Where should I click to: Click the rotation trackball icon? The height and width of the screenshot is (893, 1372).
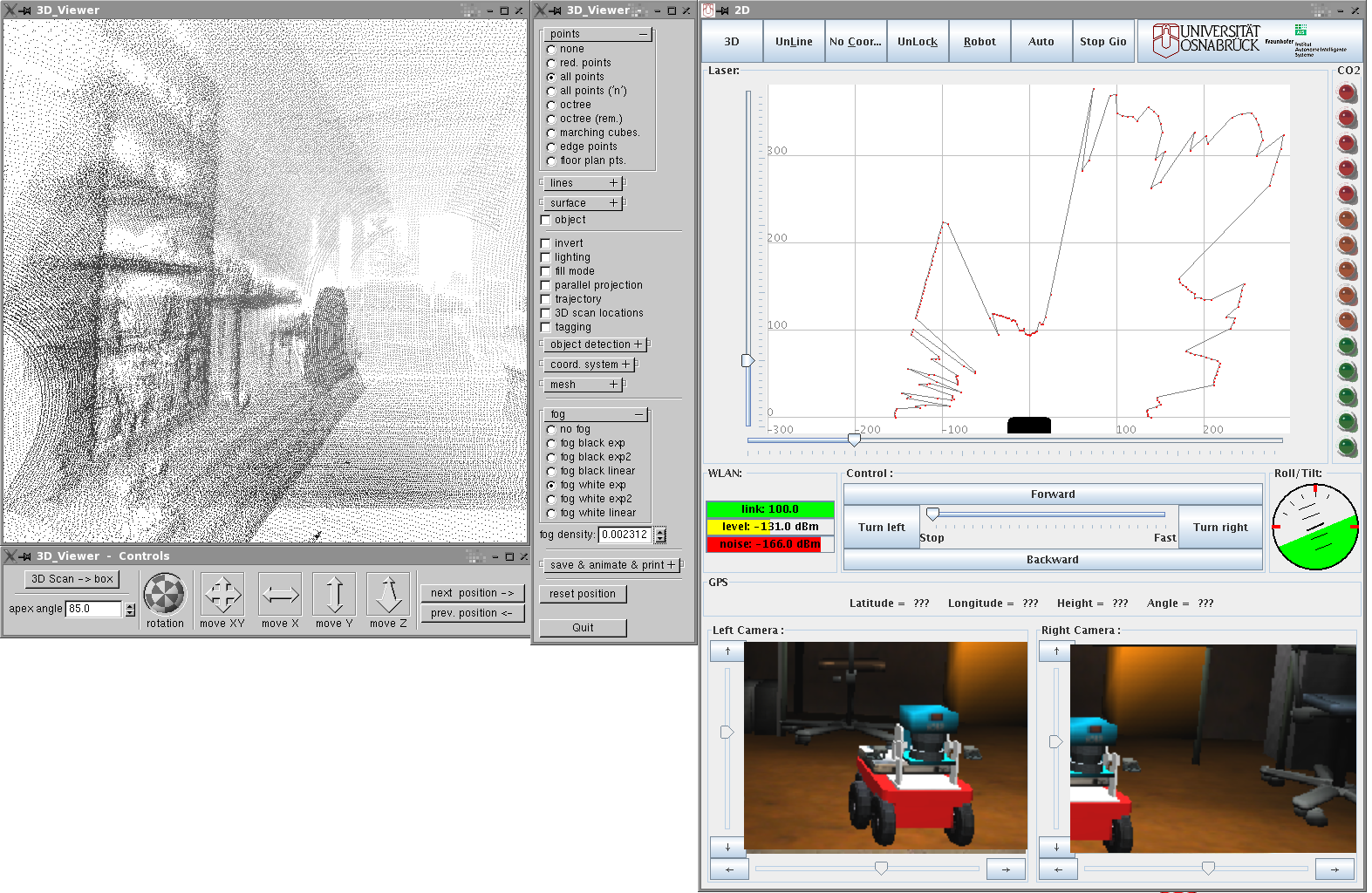165,595
